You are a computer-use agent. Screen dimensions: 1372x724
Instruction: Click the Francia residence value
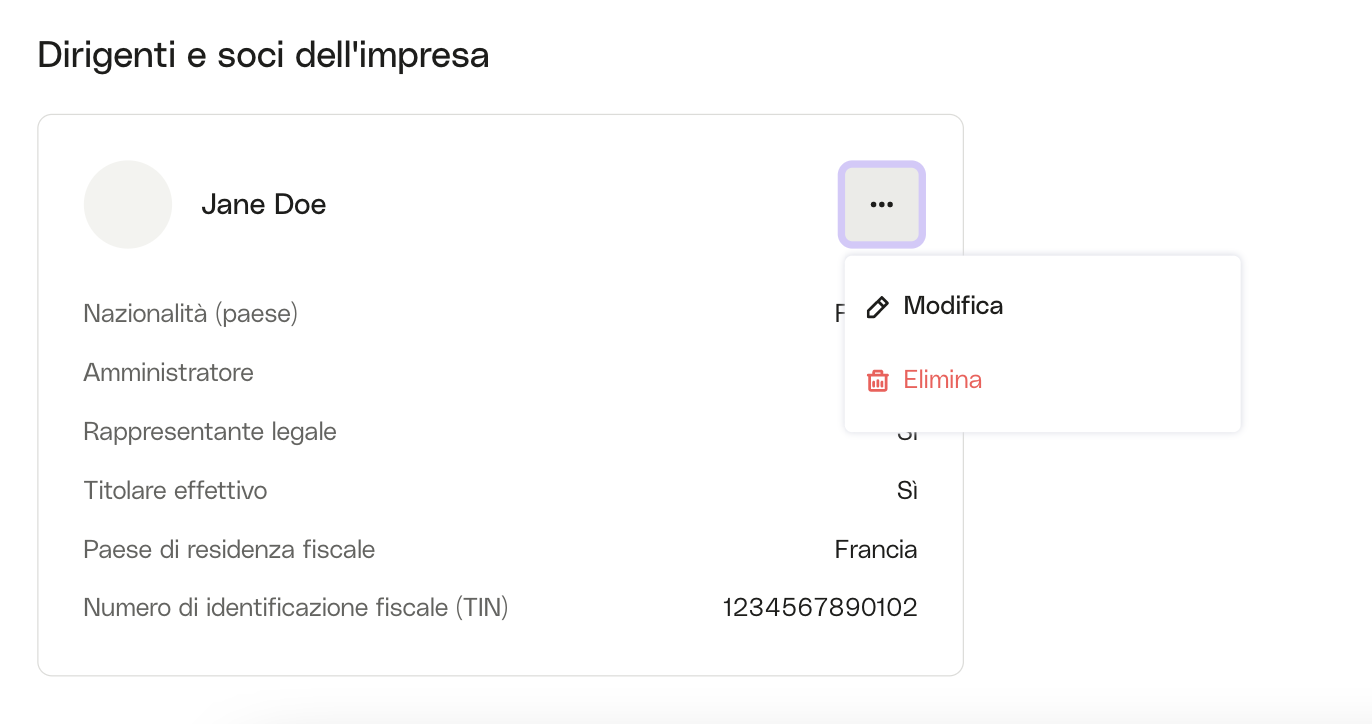pos(876,549)
